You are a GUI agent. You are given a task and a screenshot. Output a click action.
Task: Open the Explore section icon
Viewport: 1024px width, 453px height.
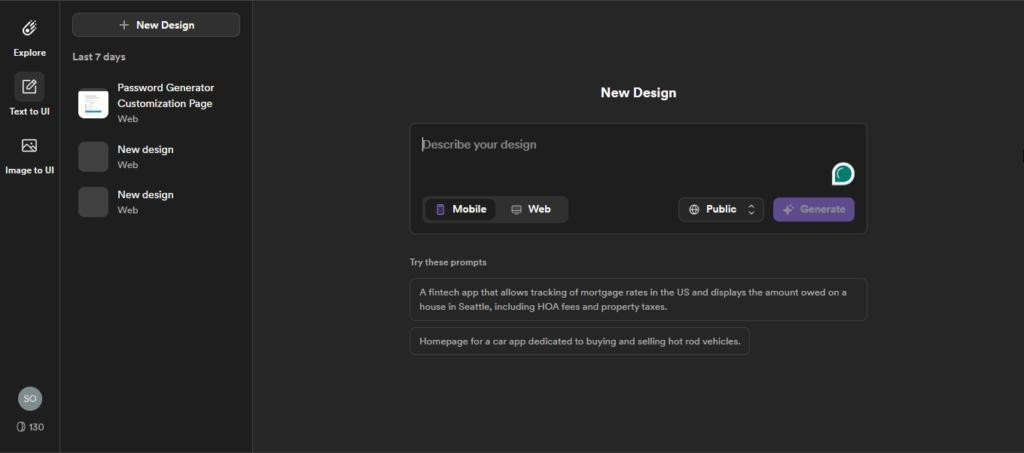29,28
